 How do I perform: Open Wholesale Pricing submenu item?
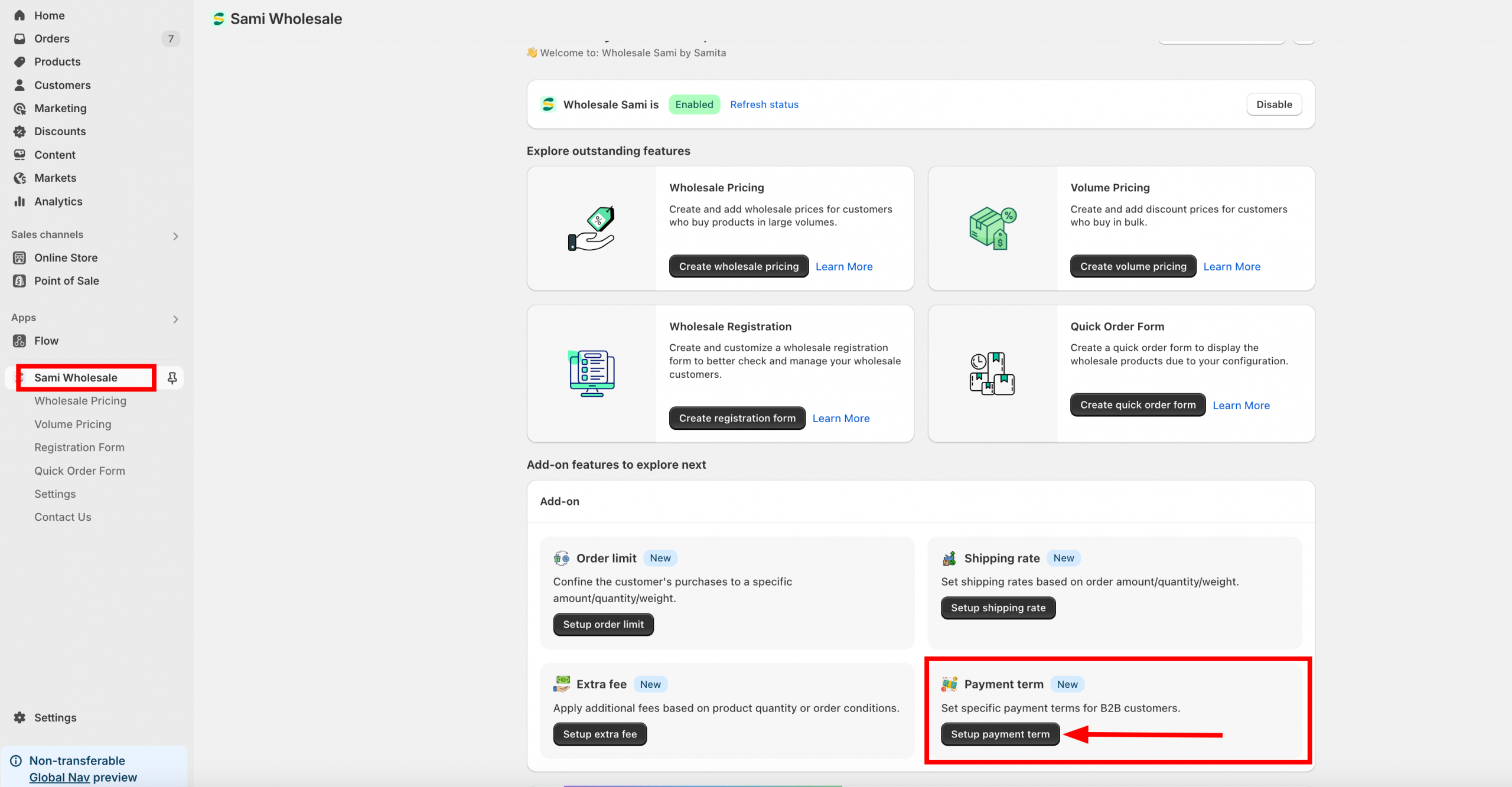pos(80,400)
